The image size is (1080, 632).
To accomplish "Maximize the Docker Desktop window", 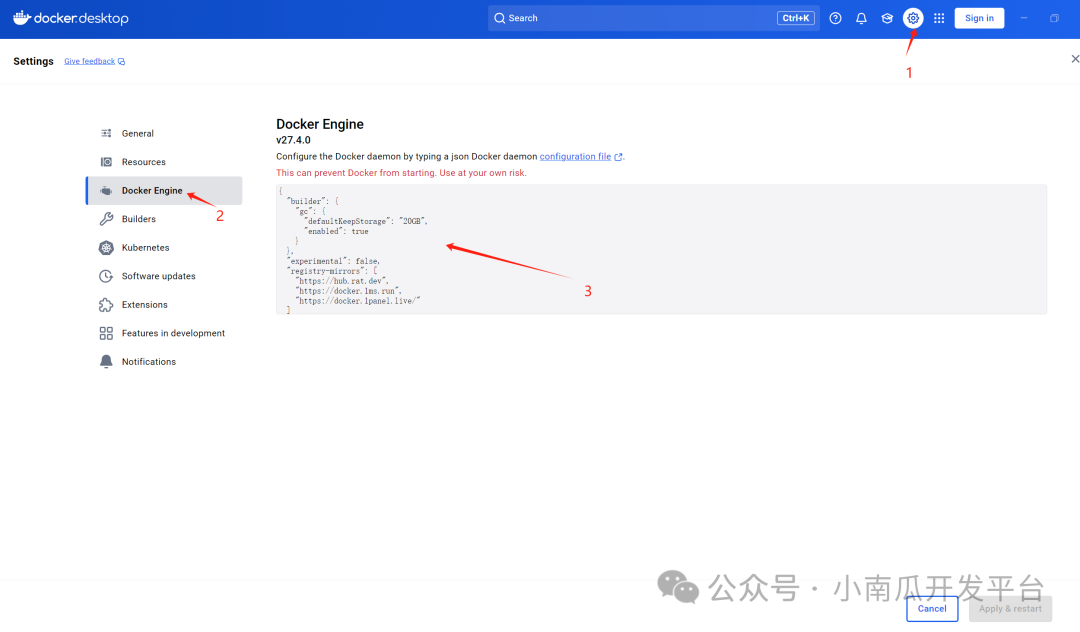I will coord(1054,19).
